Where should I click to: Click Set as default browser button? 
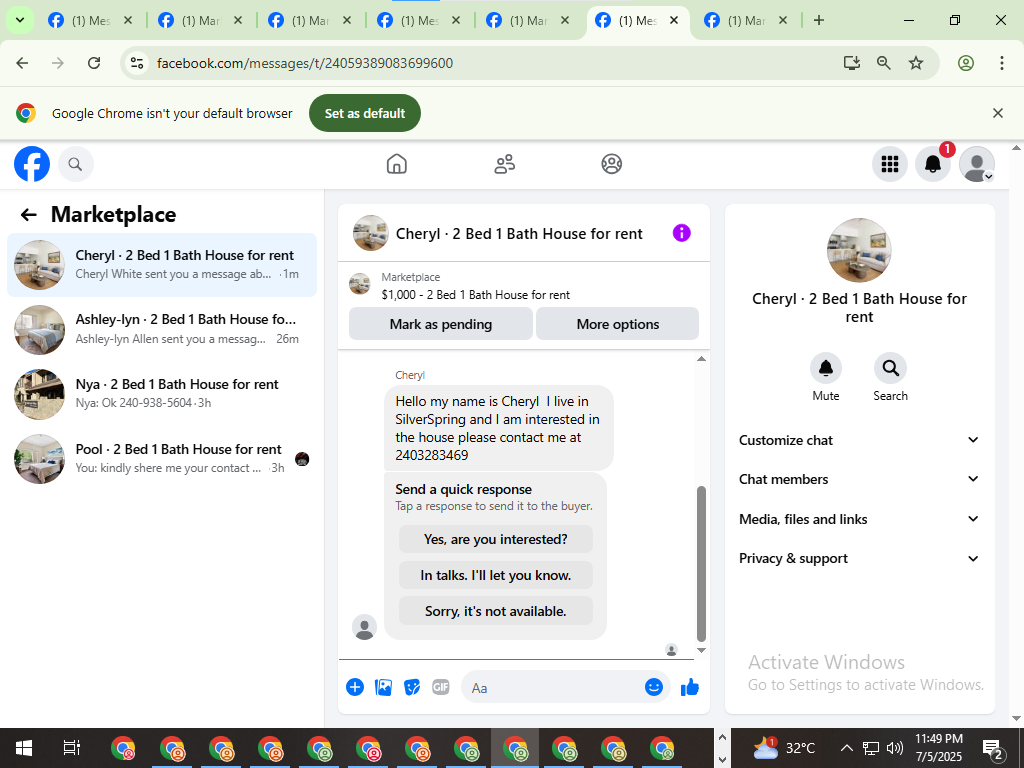click(364, 113)
